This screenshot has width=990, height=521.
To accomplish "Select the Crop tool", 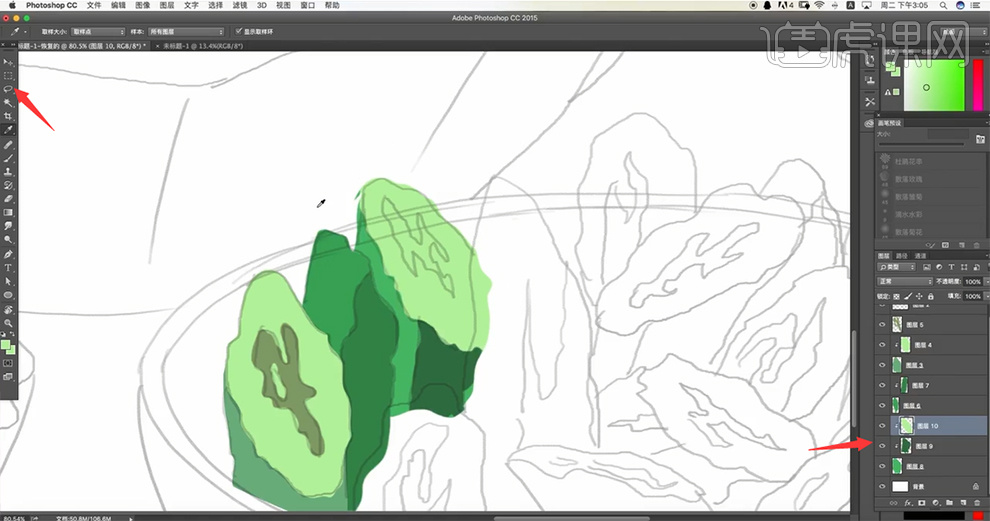I will coord(8,116).
